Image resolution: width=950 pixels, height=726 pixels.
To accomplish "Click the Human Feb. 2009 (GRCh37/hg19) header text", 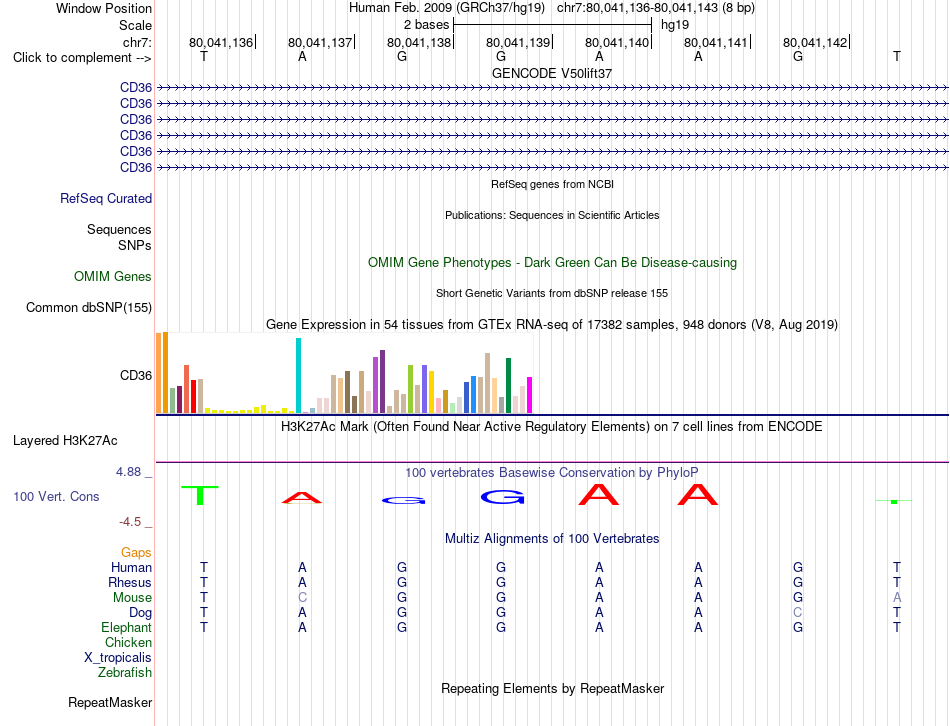I will pyautogui.click(x=447, y=8).
